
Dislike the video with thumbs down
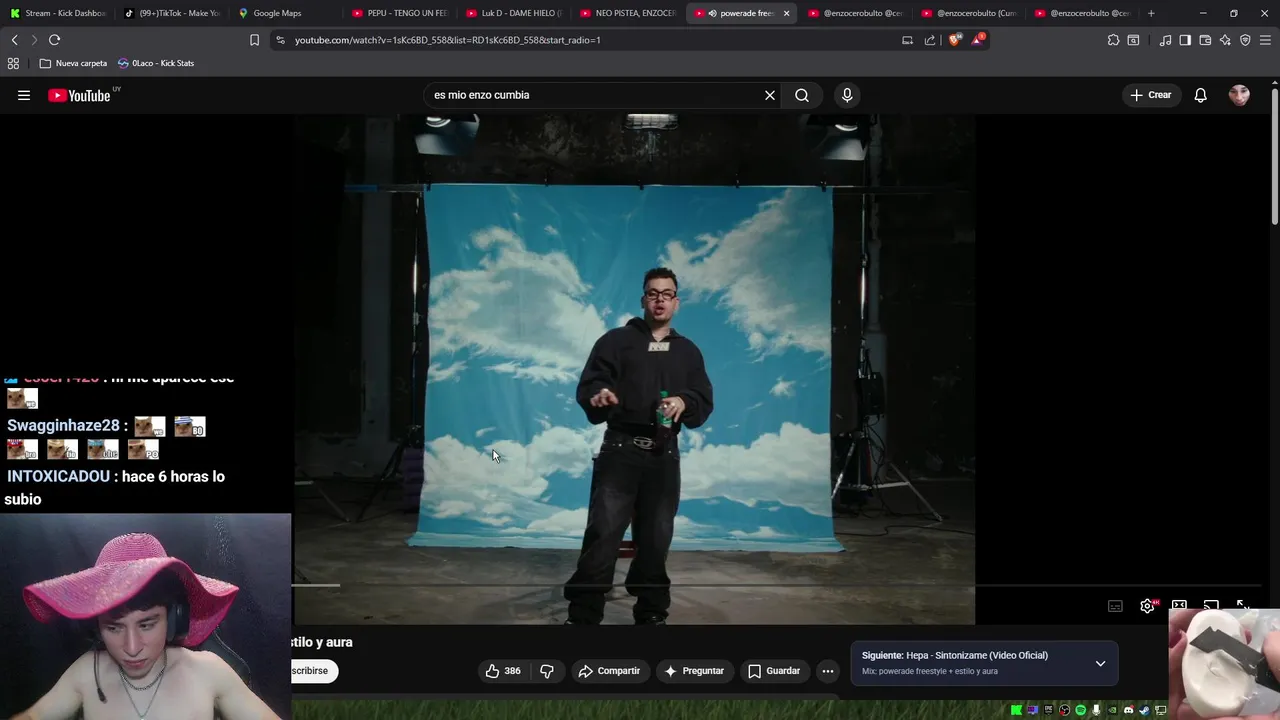(546, 671)
